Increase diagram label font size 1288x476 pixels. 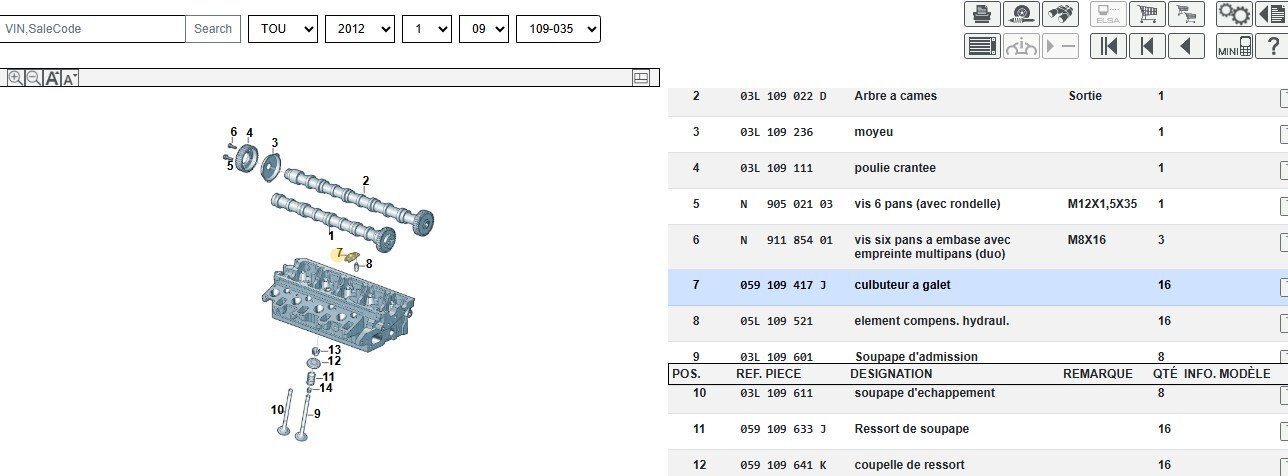click(52, 78)
